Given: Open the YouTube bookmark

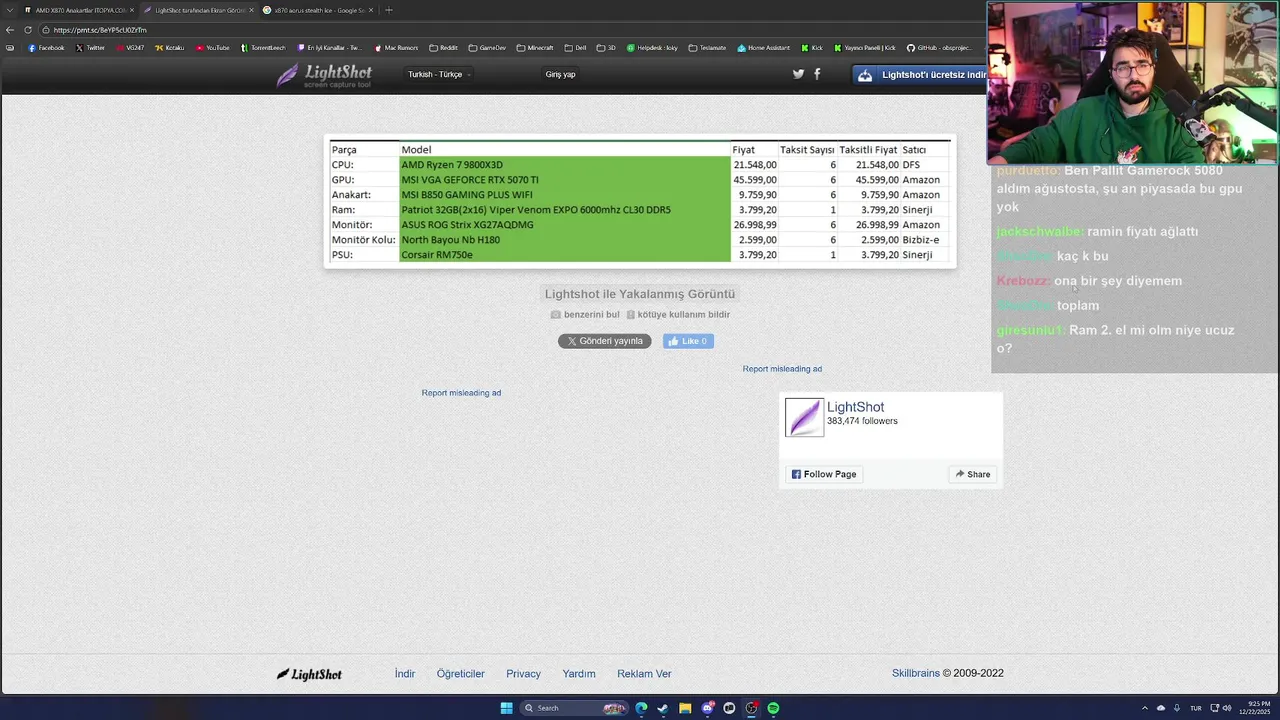Looking at the screenshot, I should point(213,48).
